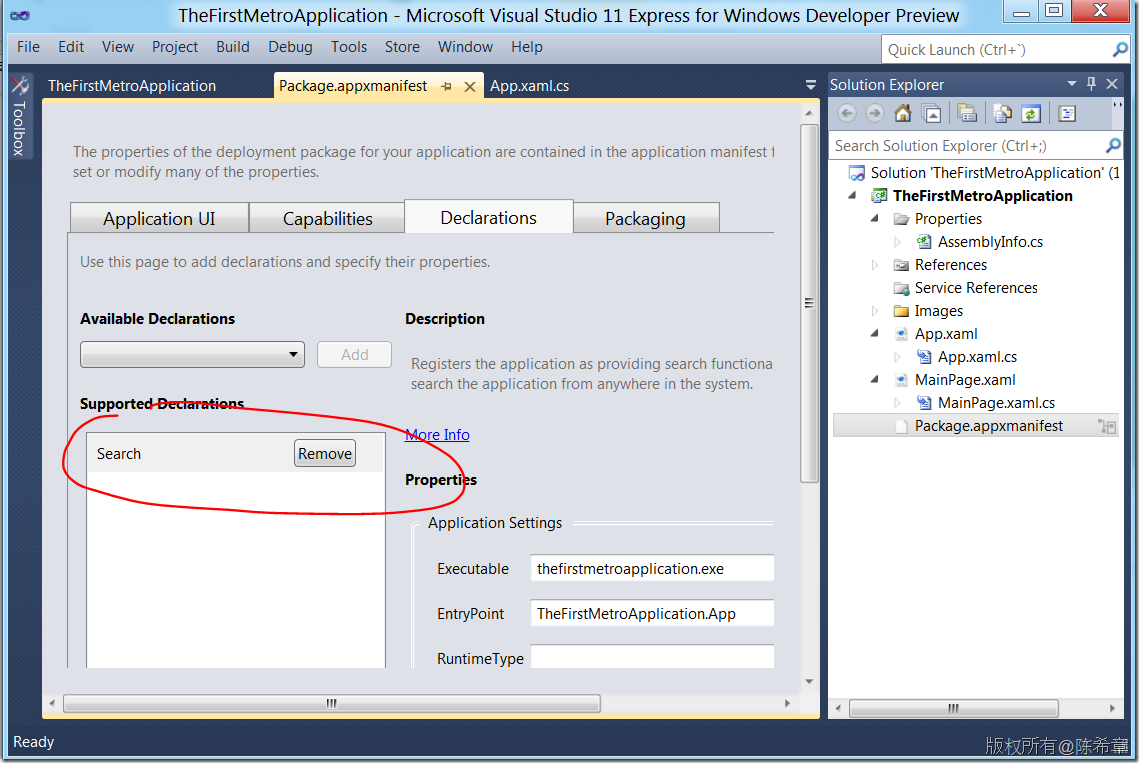This screenshot has width=1139, height=763.
Task: Collapse TheFirstMetroApplication project node
Action: (x=853, y=195)
